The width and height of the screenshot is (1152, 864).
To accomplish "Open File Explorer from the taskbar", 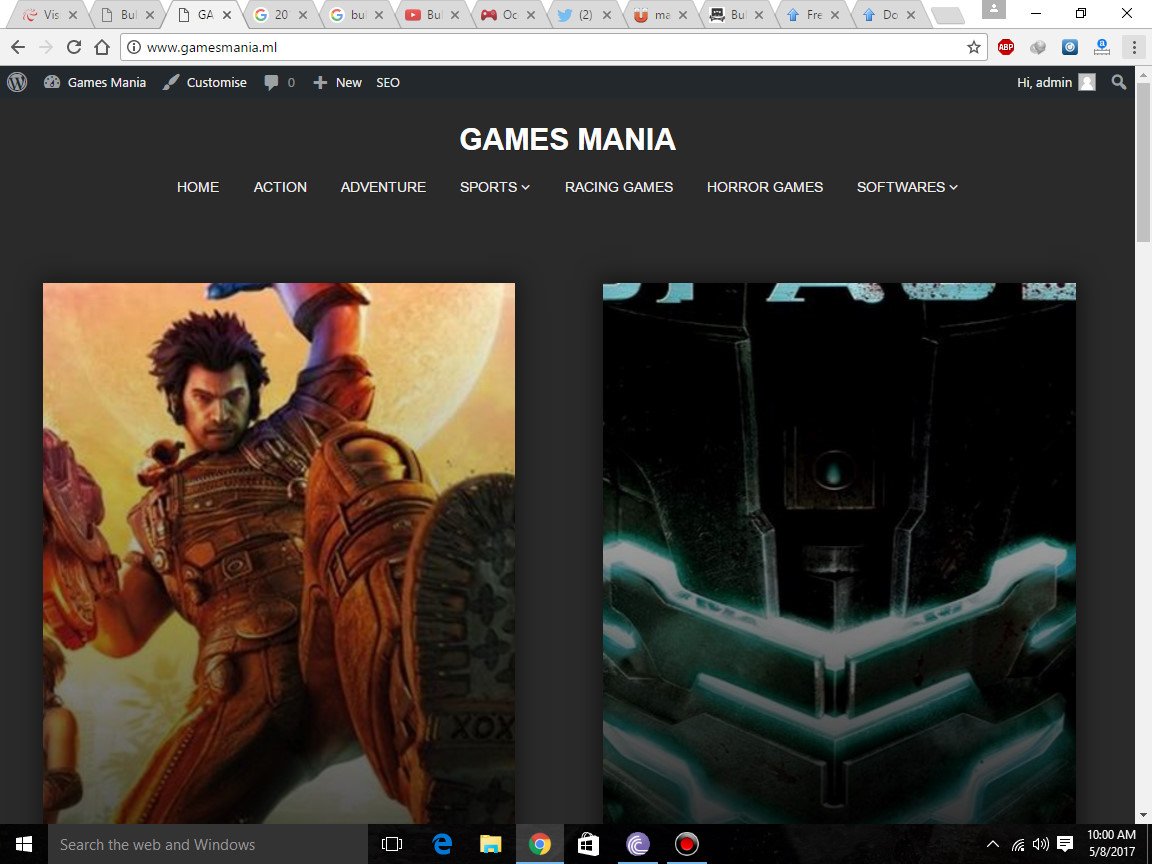I will point(491,844).
